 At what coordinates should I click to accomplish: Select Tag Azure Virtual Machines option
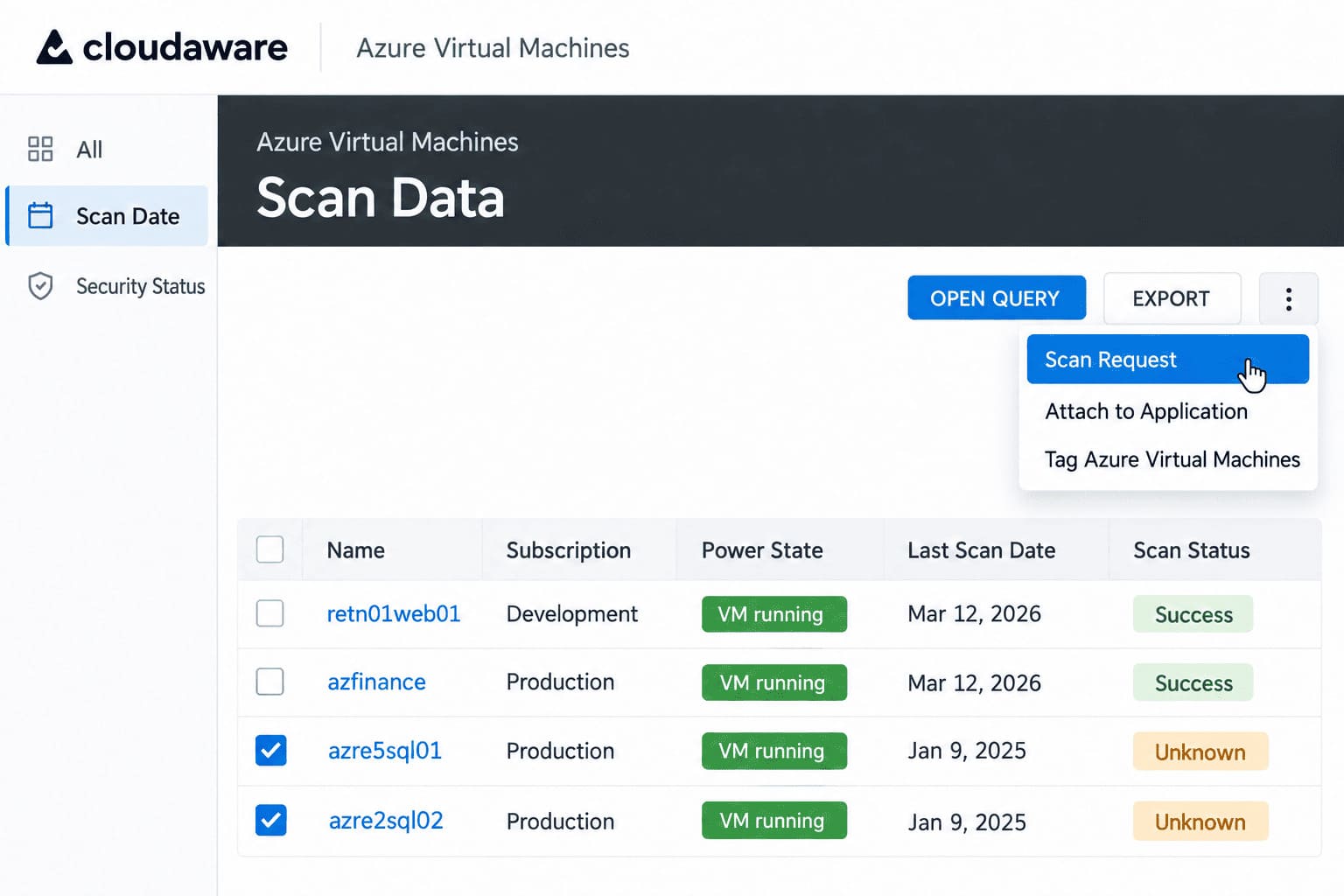1172,459
